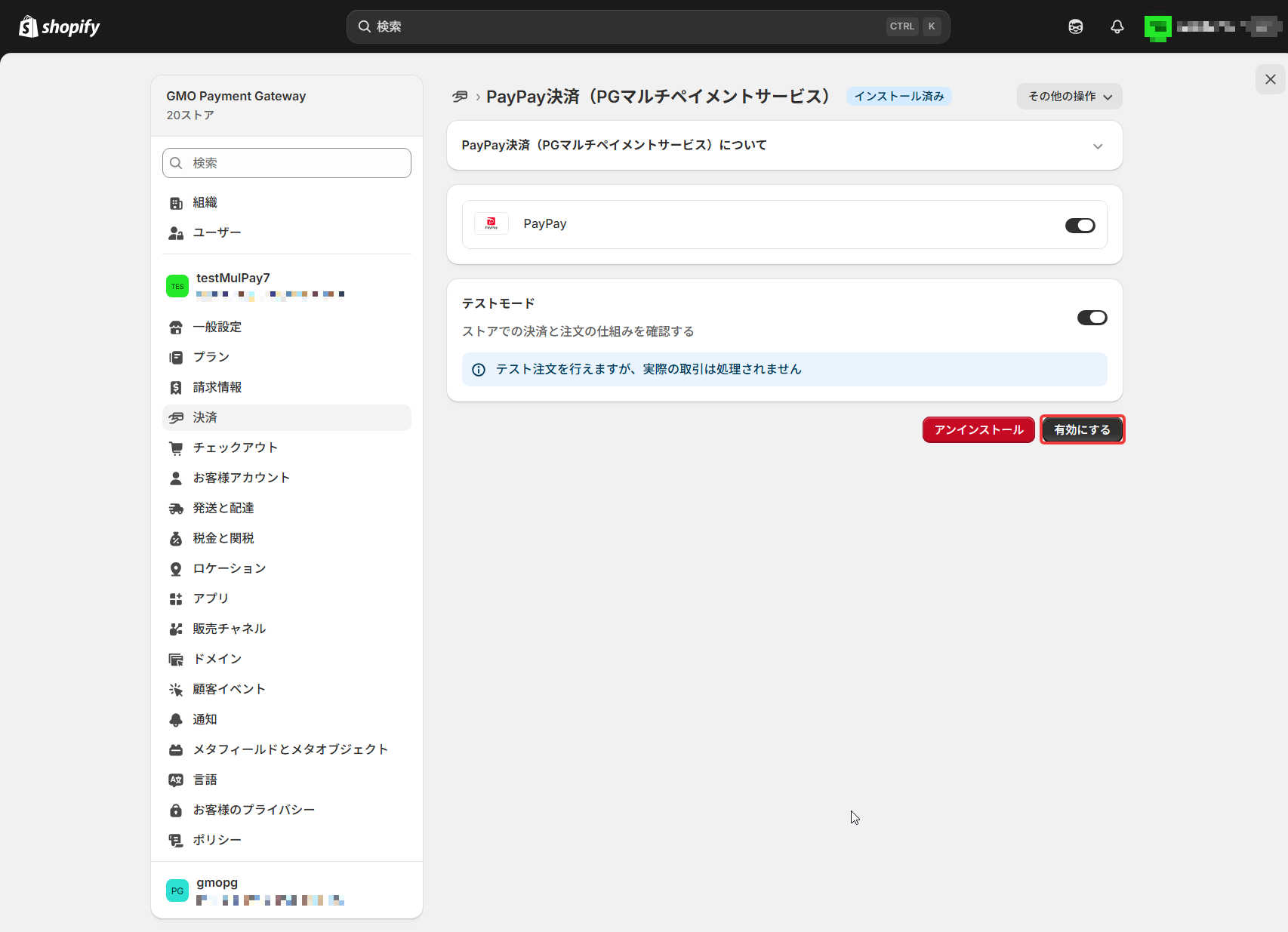Click the Shopify logo
The image size is (1288, 932).
coord(59,26)
